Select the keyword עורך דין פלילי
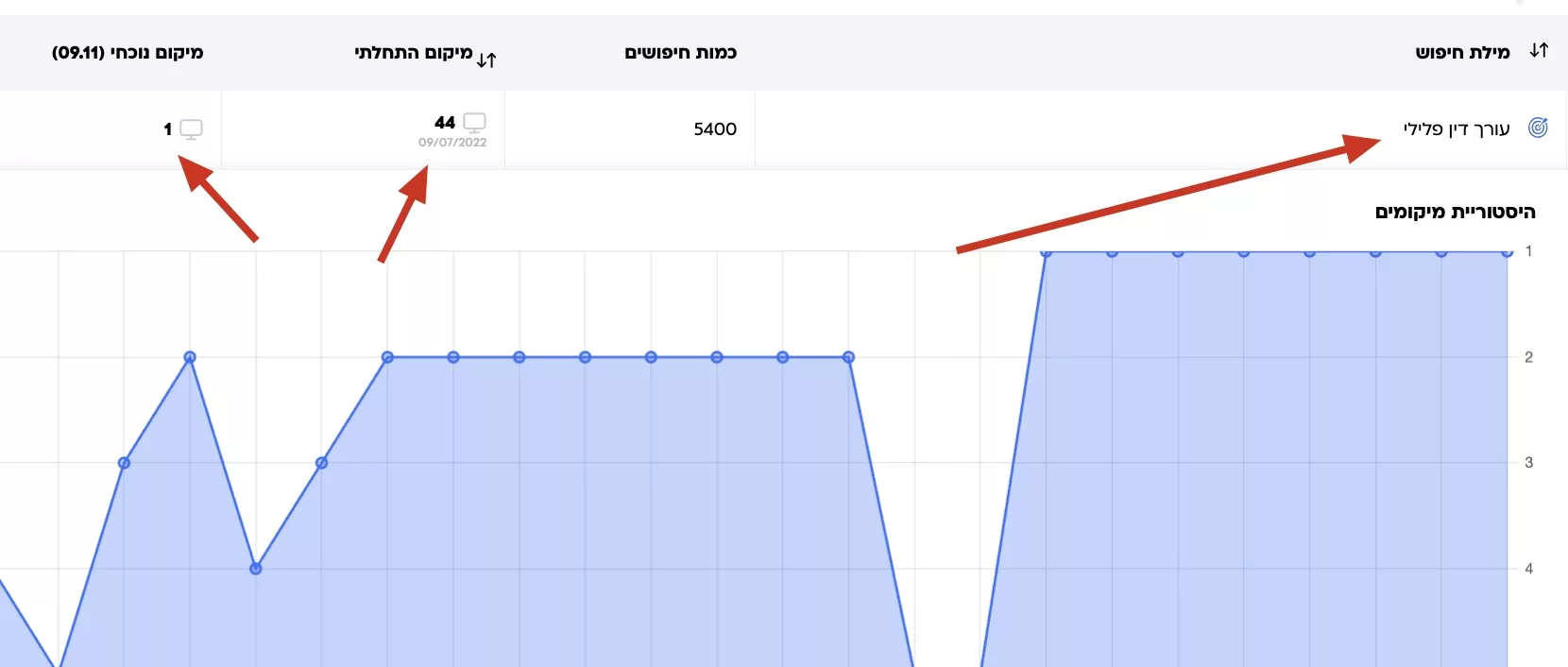The height and width of the screenshot is (667, 1568). [1456, 129]
